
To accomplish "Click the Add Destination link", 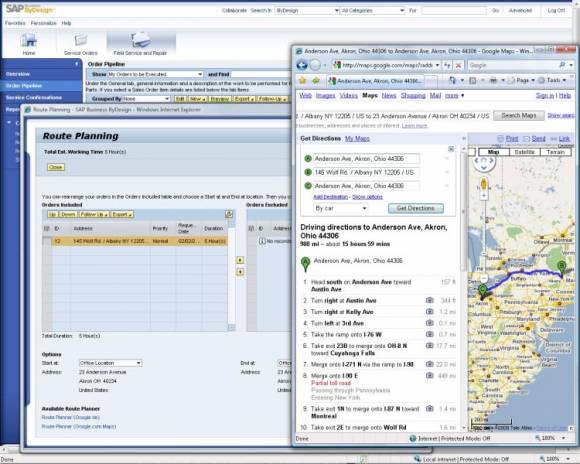I will 330,197.
